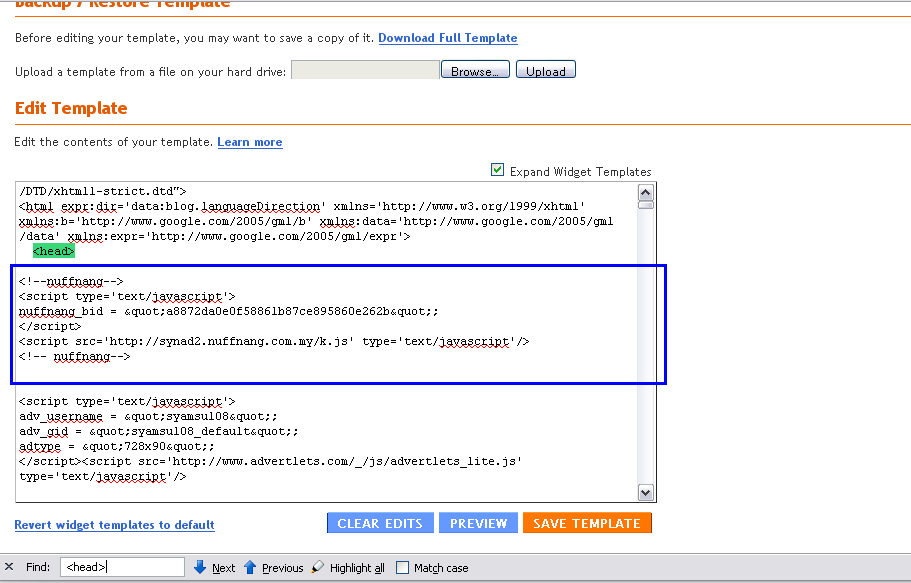This screenshot has height=583, width=911.
Task: Enable the Match case checkbox
Action: point(402,567)
